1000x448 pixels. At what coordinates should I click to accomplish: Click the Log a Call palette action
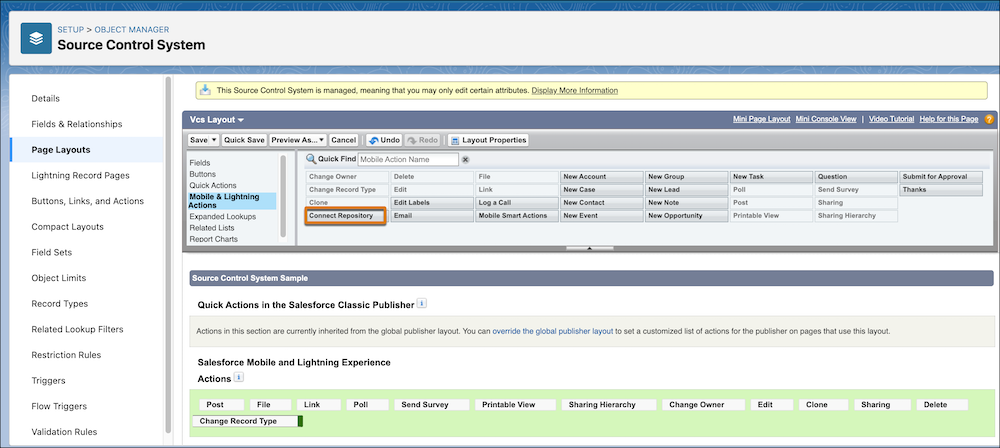[x=517, y=202]
